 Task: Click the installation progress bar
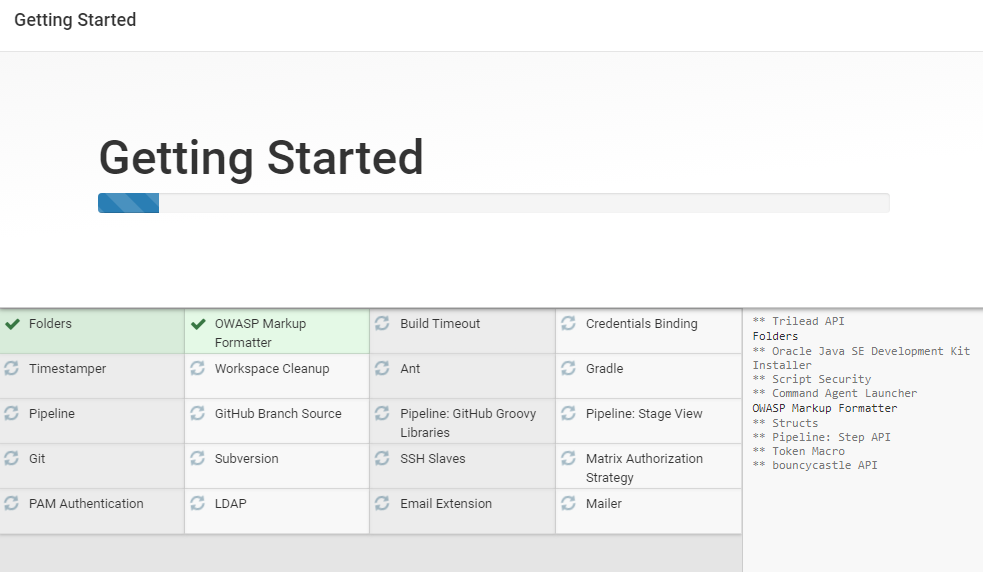494,203
